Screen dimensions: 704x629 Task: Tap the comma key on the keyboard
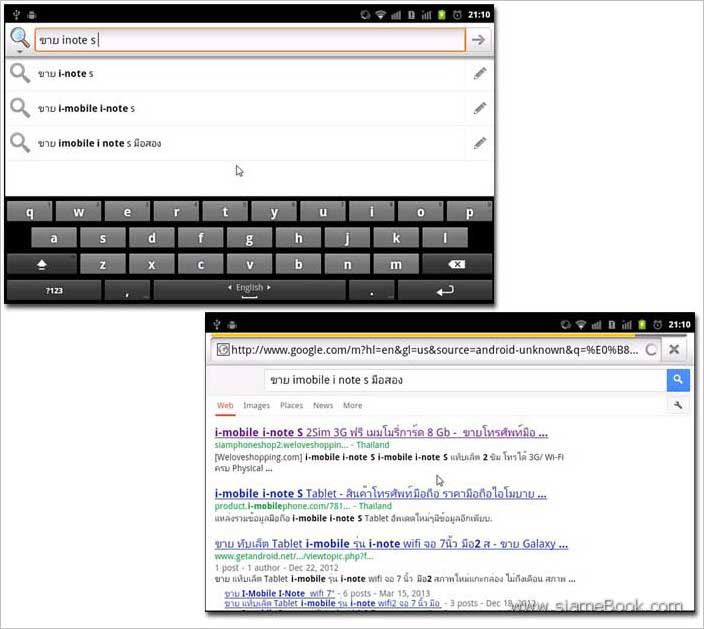(127, 290)
